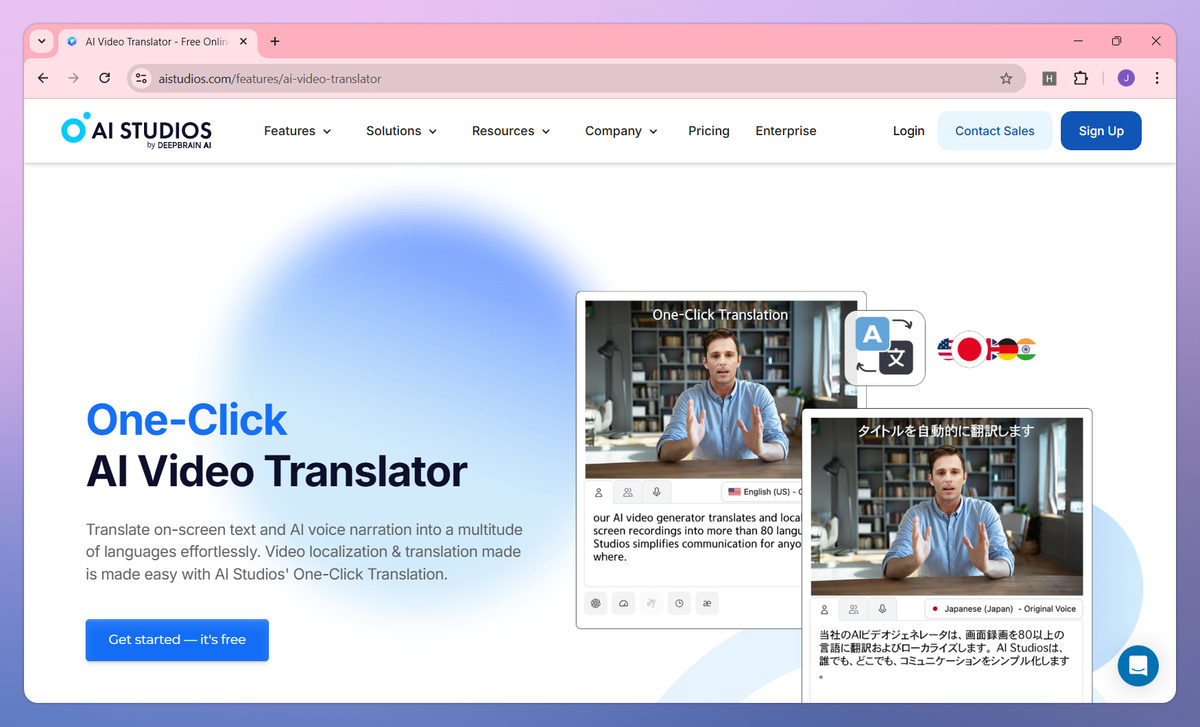
Task: Click the Japanese-titled video preview
Action: (947, 507)
